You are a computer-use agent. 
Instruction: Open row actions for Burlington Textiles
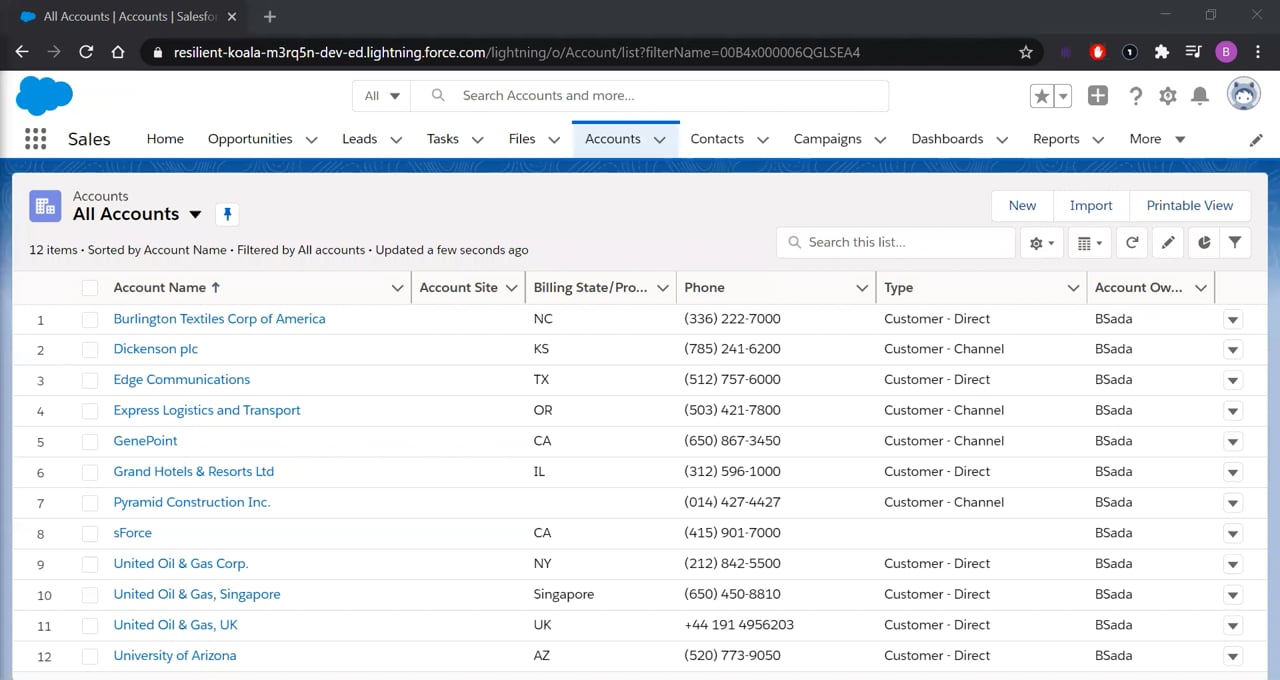1233,320
